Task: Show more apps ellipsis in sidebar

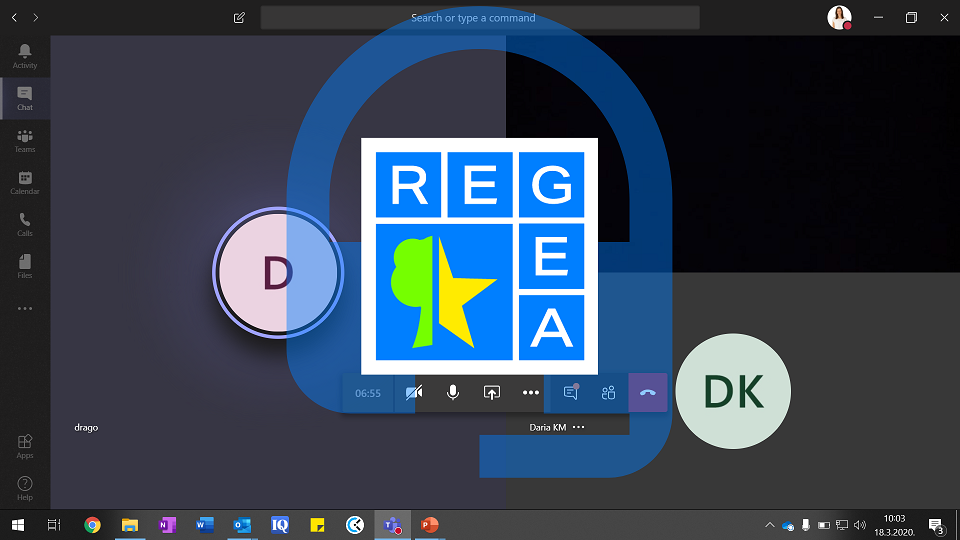Action: [24, 309]
